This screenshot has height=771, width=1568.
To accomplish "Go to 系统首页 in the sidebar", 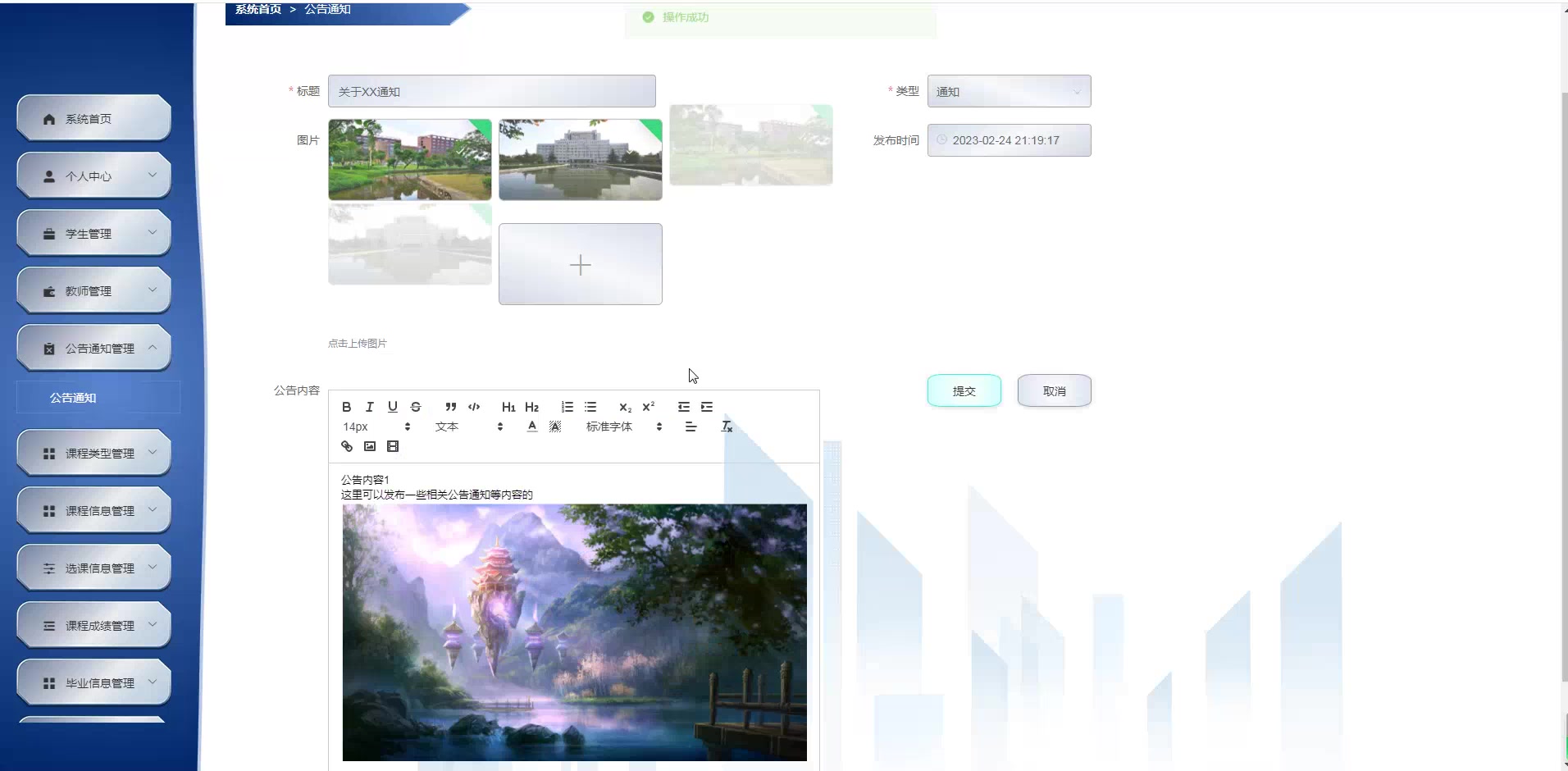I will pyautogui.click(x=93, y=119).
